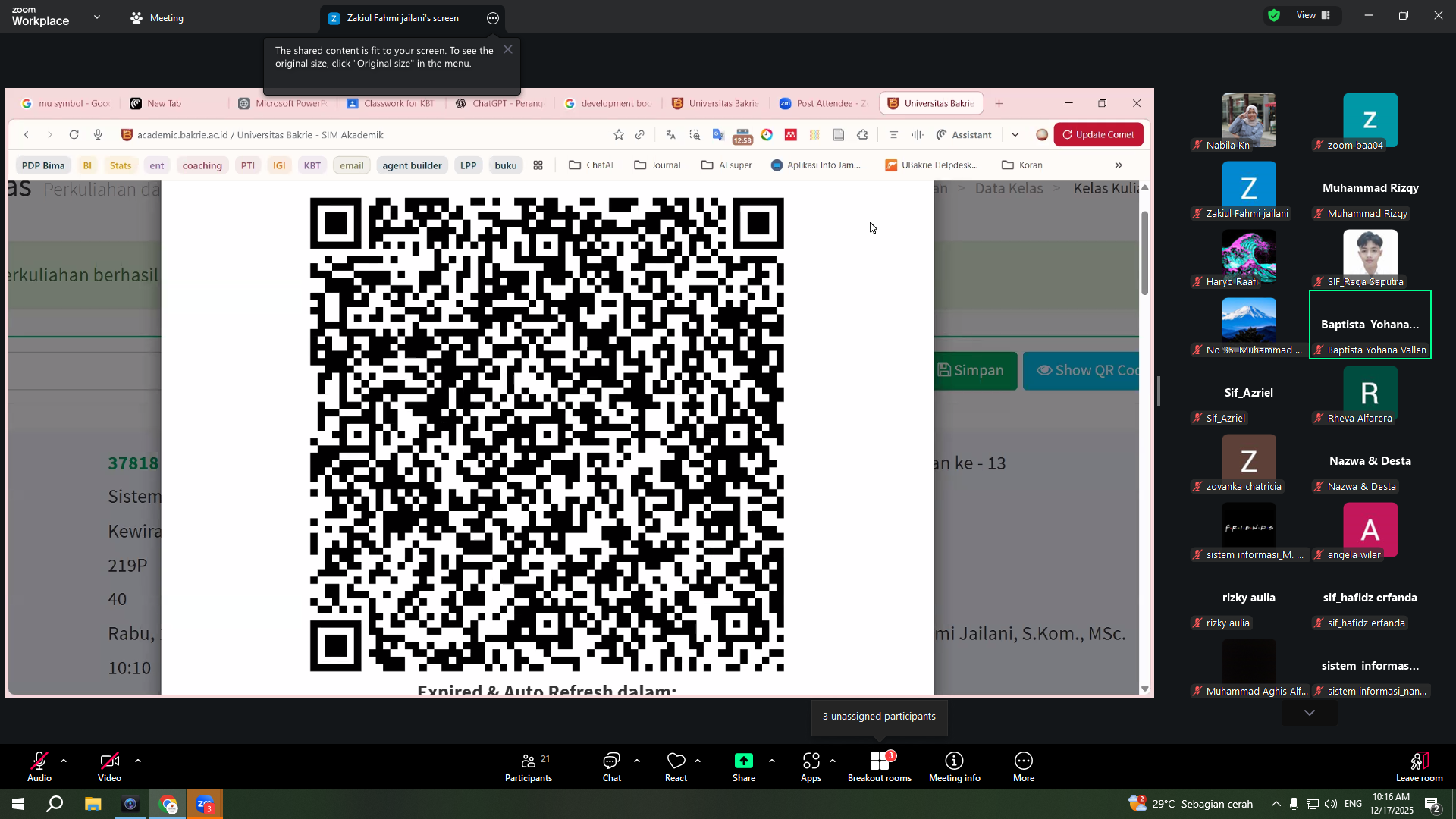Click the Show QR Code button
The image size is (1456, 819).
click(1081, 371)
